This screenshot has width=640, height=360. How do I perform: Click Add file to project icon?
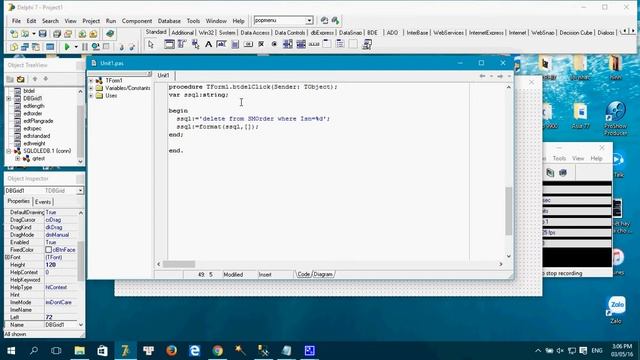(x=82, y=34)
